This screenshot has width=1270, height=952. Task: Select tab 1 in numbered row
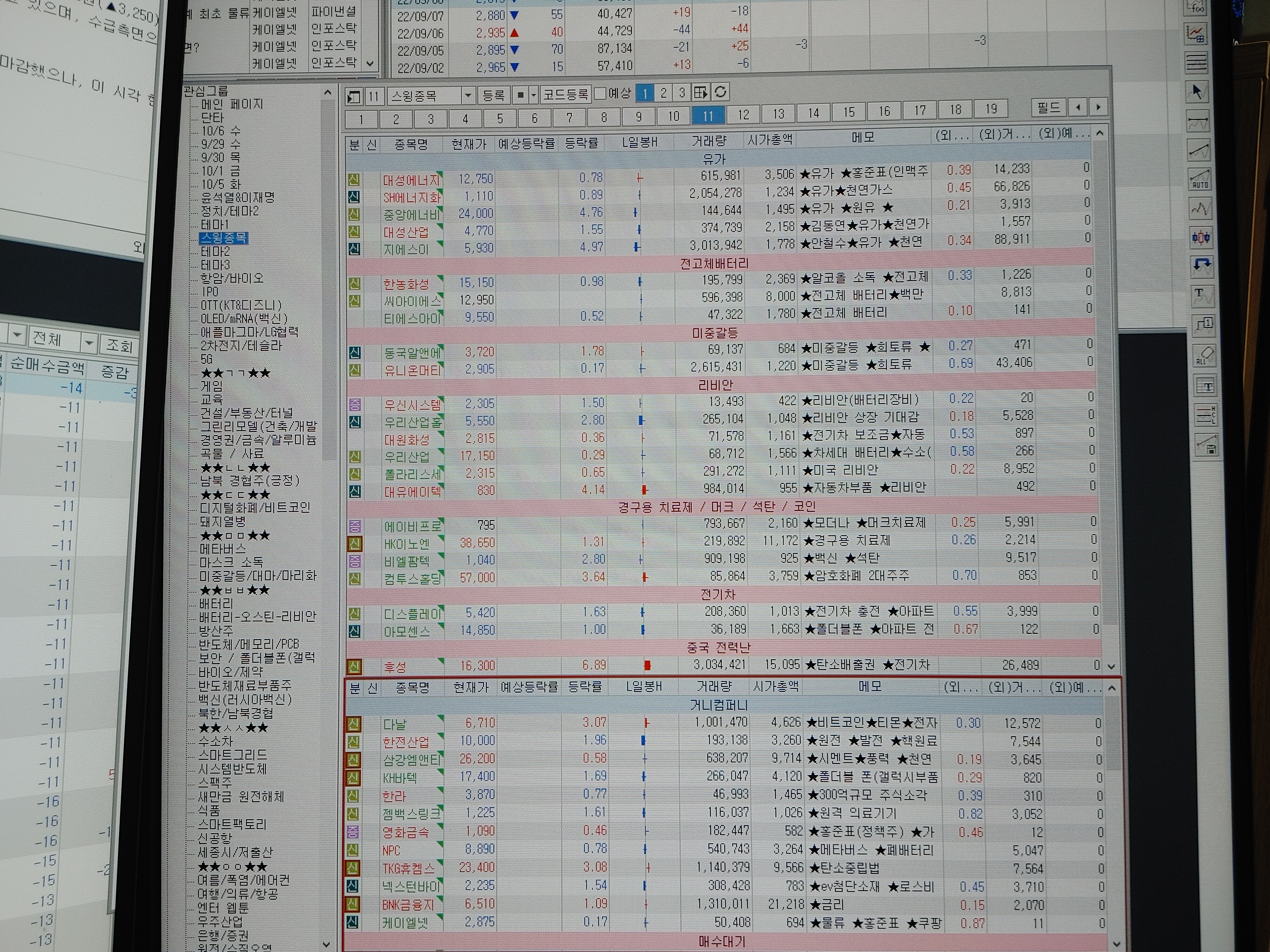(361, 120)
